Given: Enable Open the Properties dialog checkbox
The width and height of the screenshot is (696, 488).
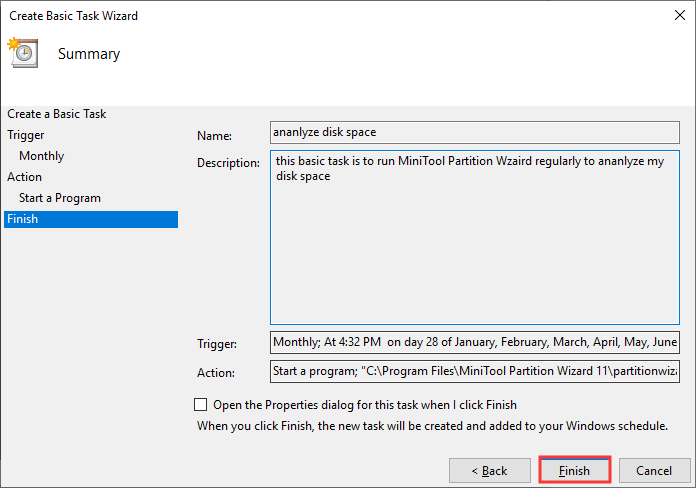Looking at the screenshot, I should pyautogui.click(x=201, y=405).
